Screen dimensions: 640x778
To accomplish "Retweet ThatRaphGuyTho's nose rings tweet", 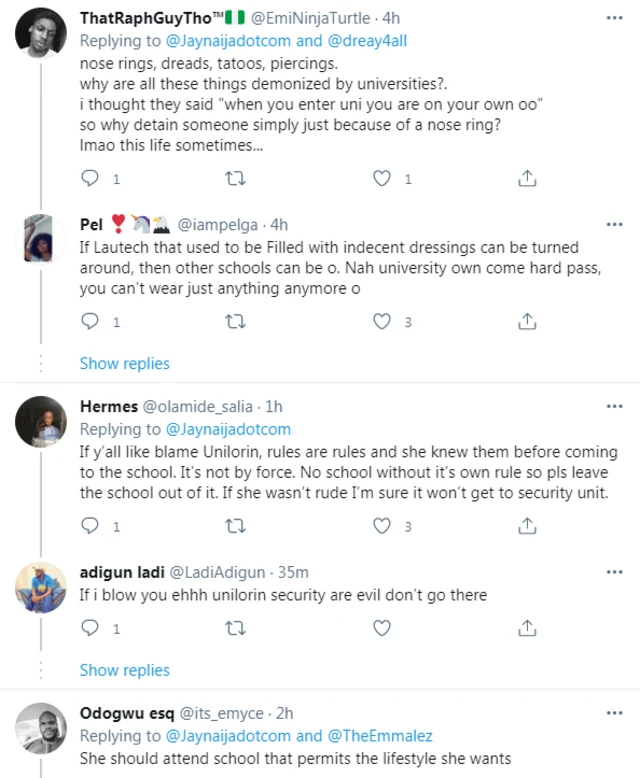I will pyautogui.click(x=235, y=179).
